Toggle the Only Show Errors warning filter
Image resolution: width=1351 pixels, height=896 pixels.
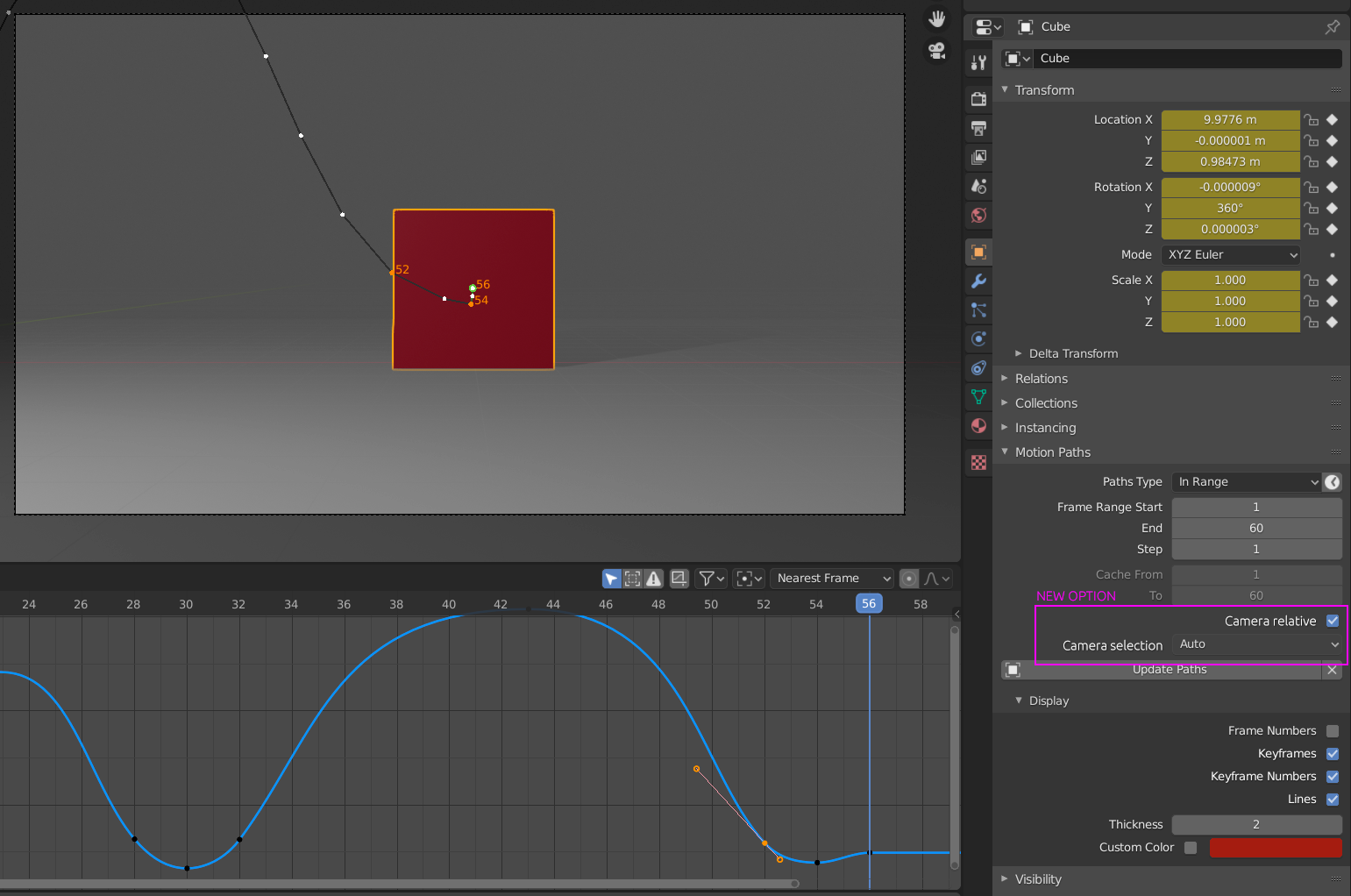653,579
